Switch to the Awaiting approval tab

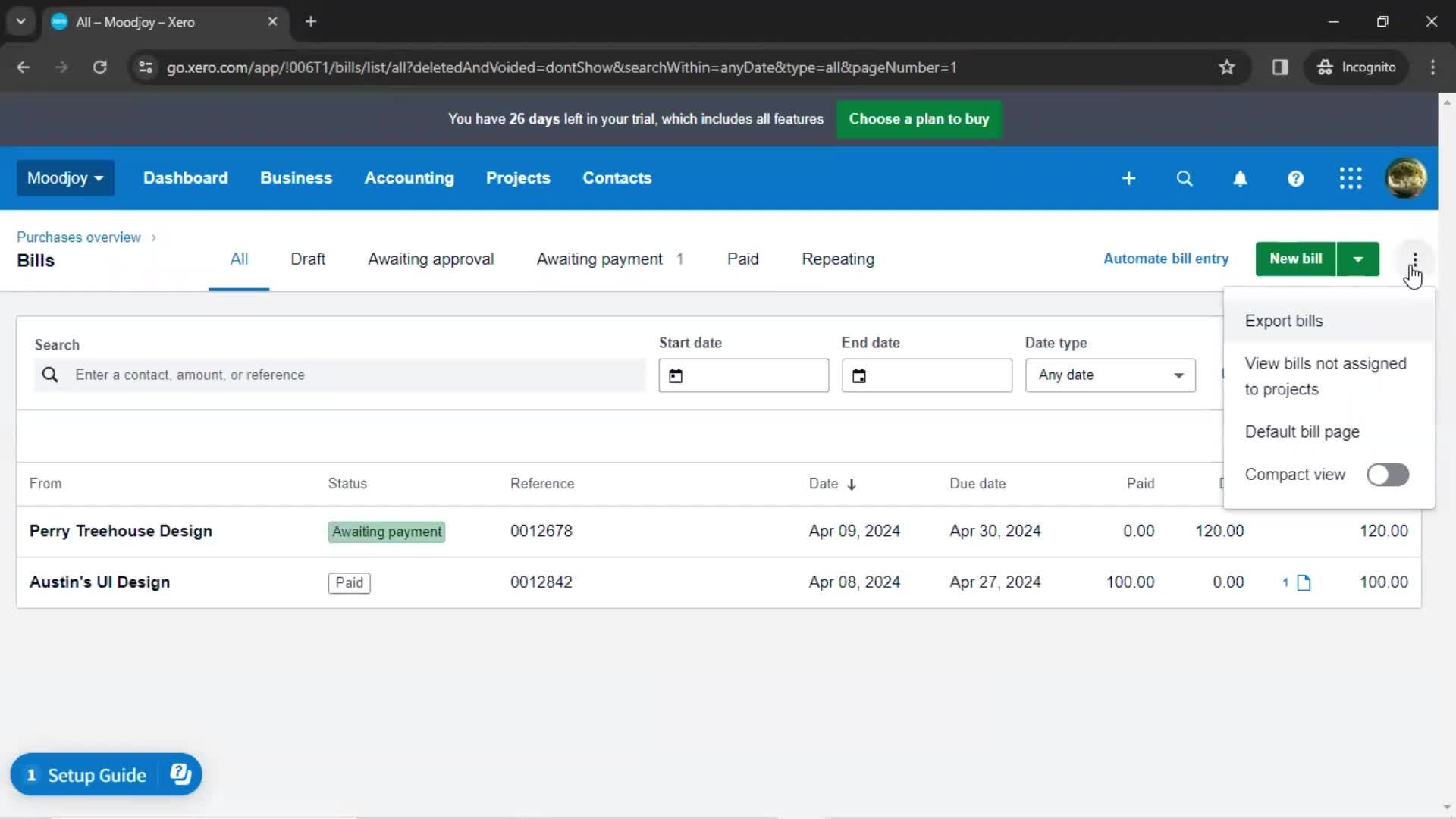click(431, 259)
